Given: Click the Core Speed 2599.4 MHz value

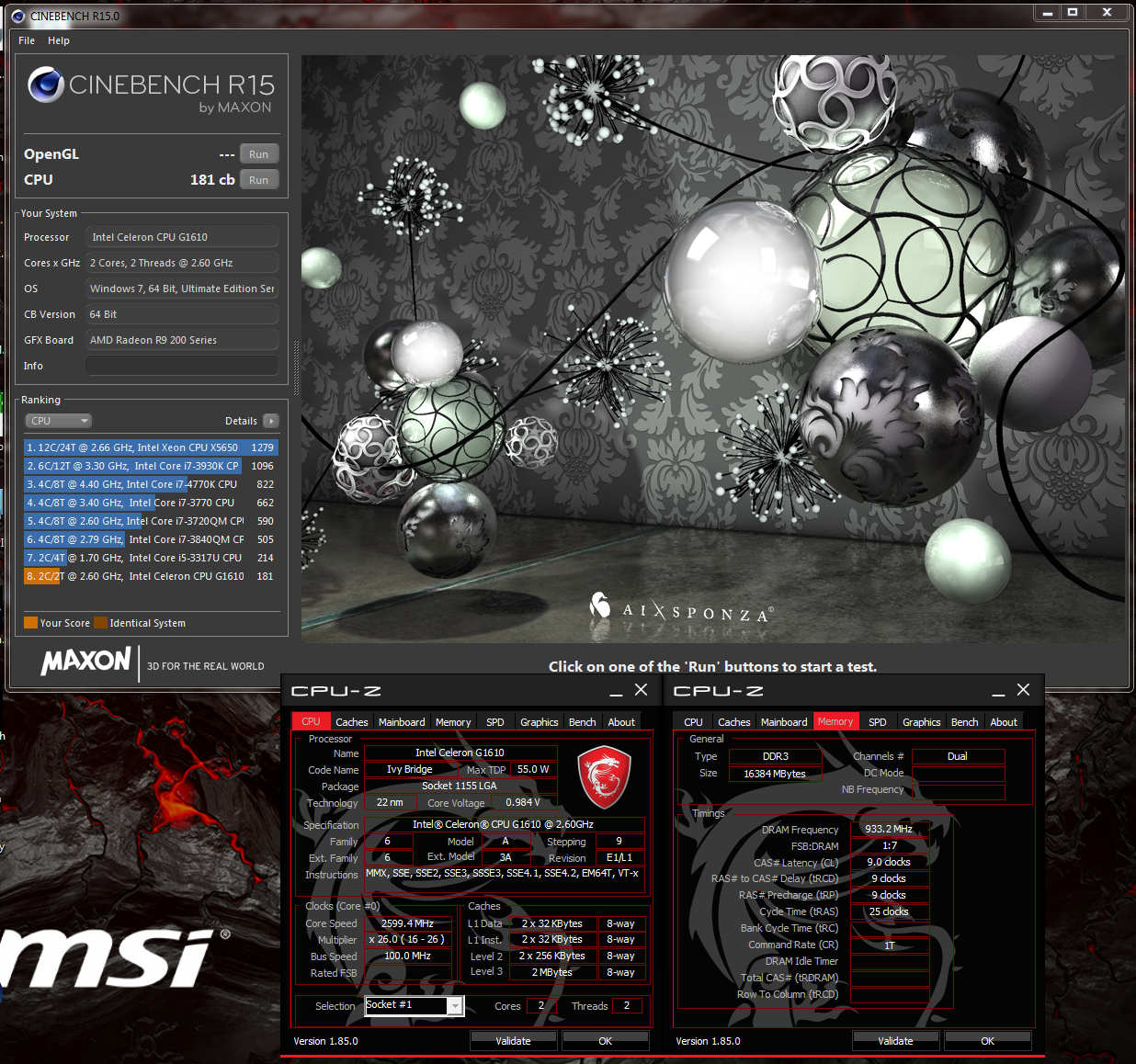Looking at the screenshot, I should (x=408, y=923).
